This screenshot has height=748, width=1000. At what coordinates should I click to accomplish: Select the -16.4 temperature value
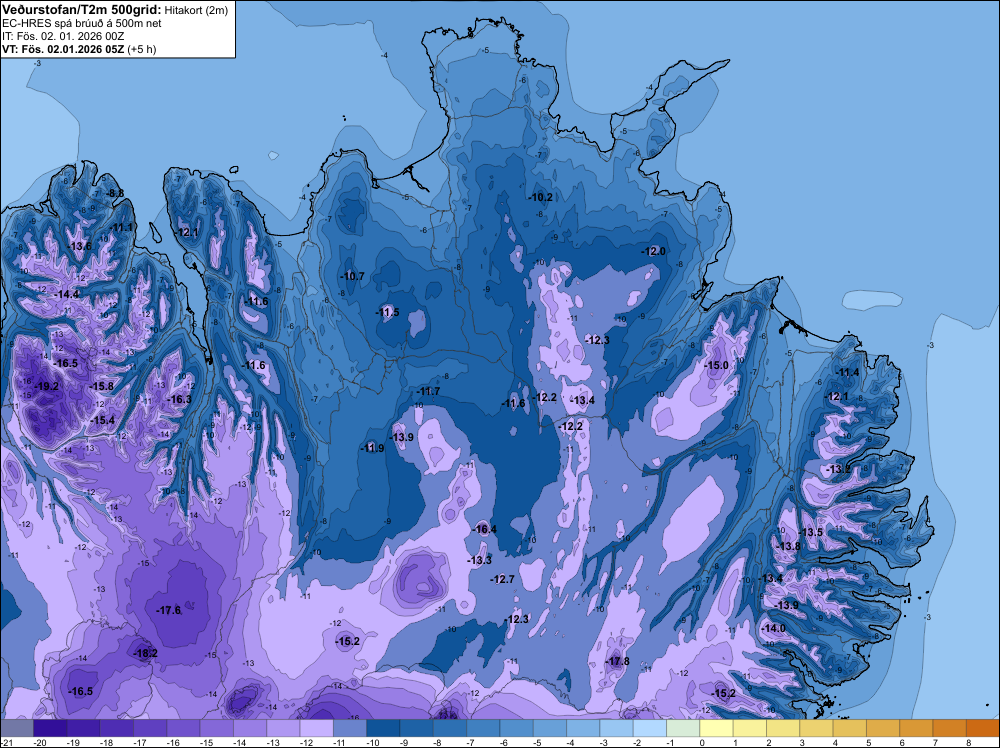click(x=484, y=529)
